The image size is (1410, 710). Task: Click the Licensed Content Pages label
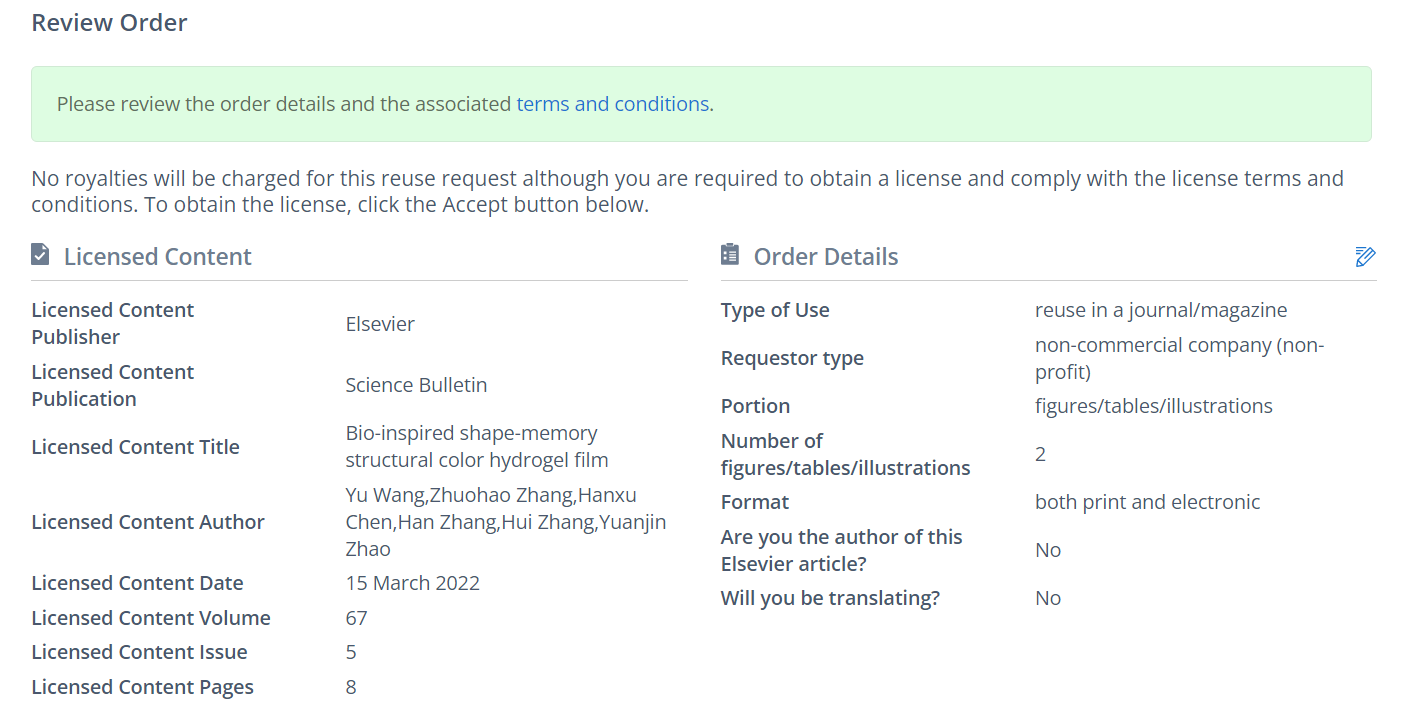coord(142,687)
